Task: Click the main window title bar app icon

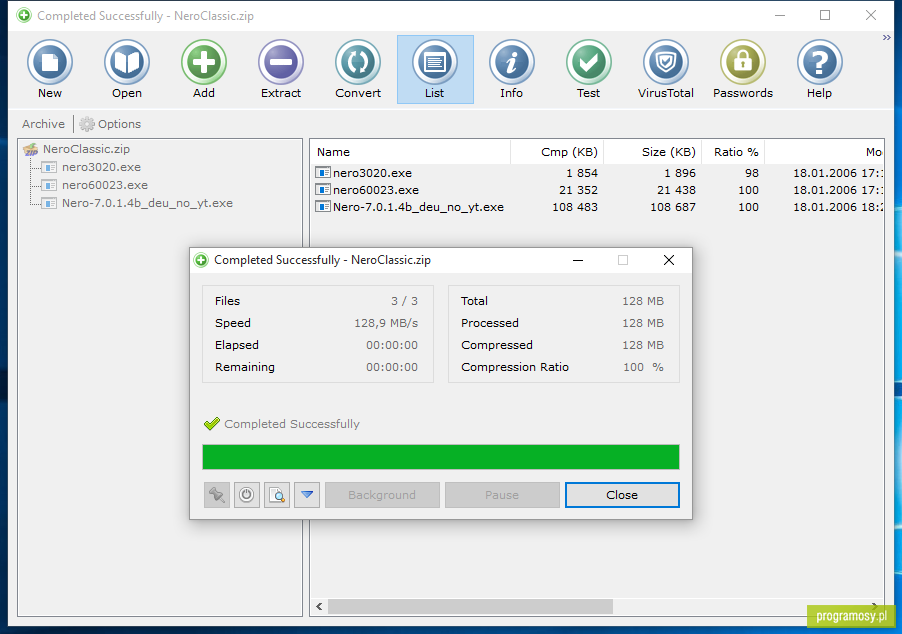Action: [24, 16]
